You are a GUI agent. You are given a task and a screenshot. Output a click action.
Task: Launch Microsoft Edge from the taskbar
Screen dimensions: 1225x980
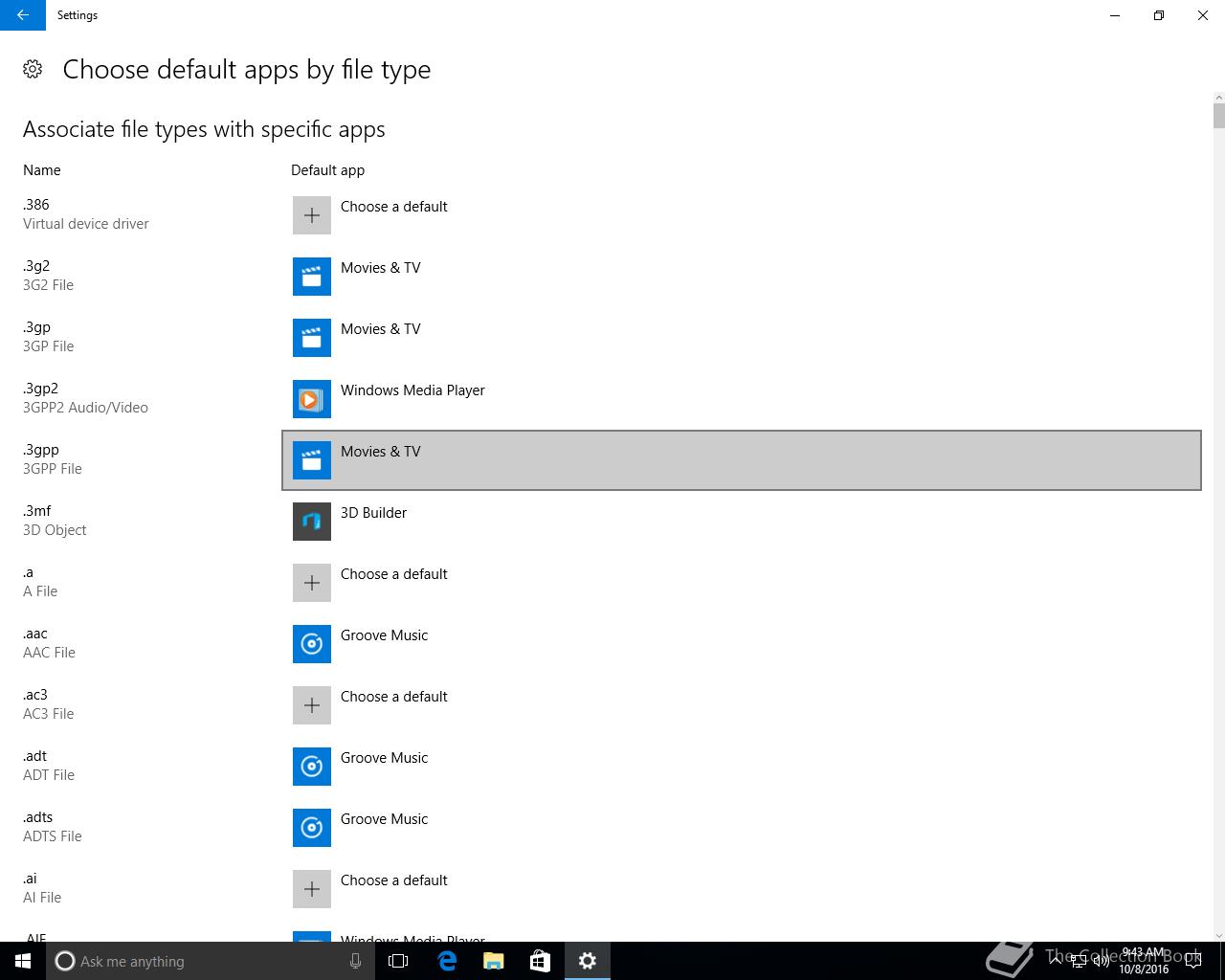pos(447,961)
